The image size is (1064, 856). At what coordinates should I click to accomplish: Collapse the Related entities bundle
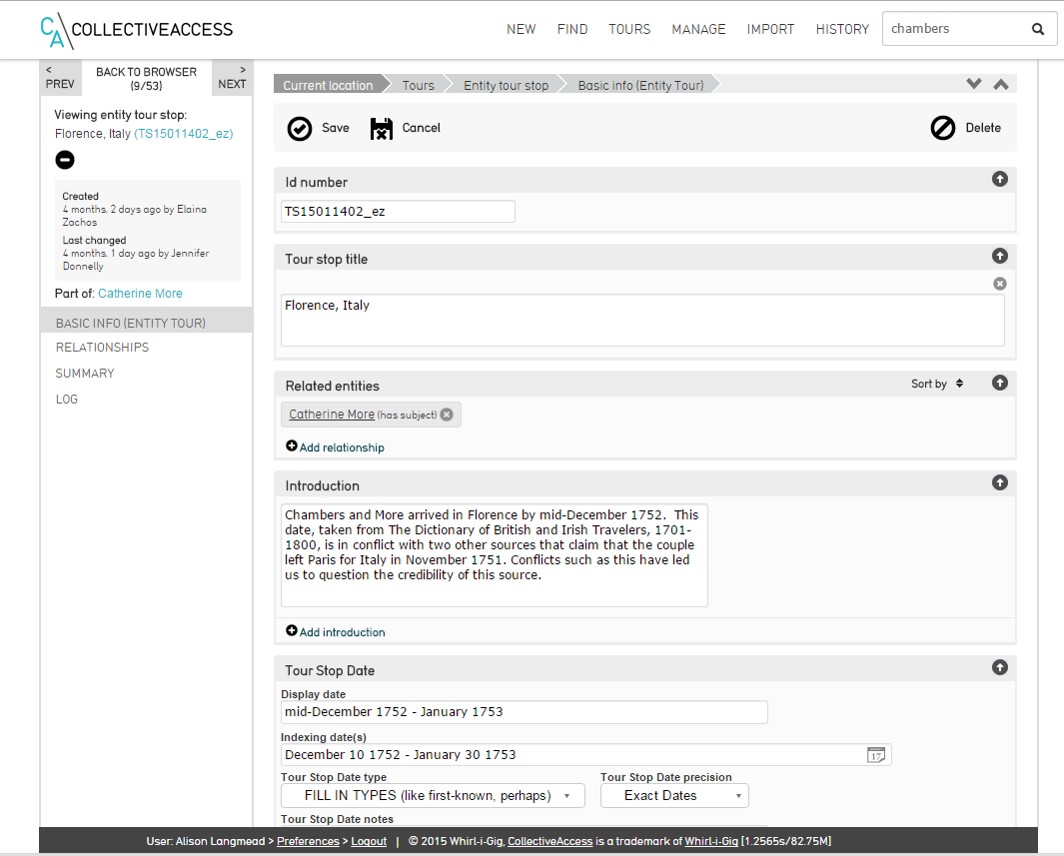click(x=1000, y=383)
